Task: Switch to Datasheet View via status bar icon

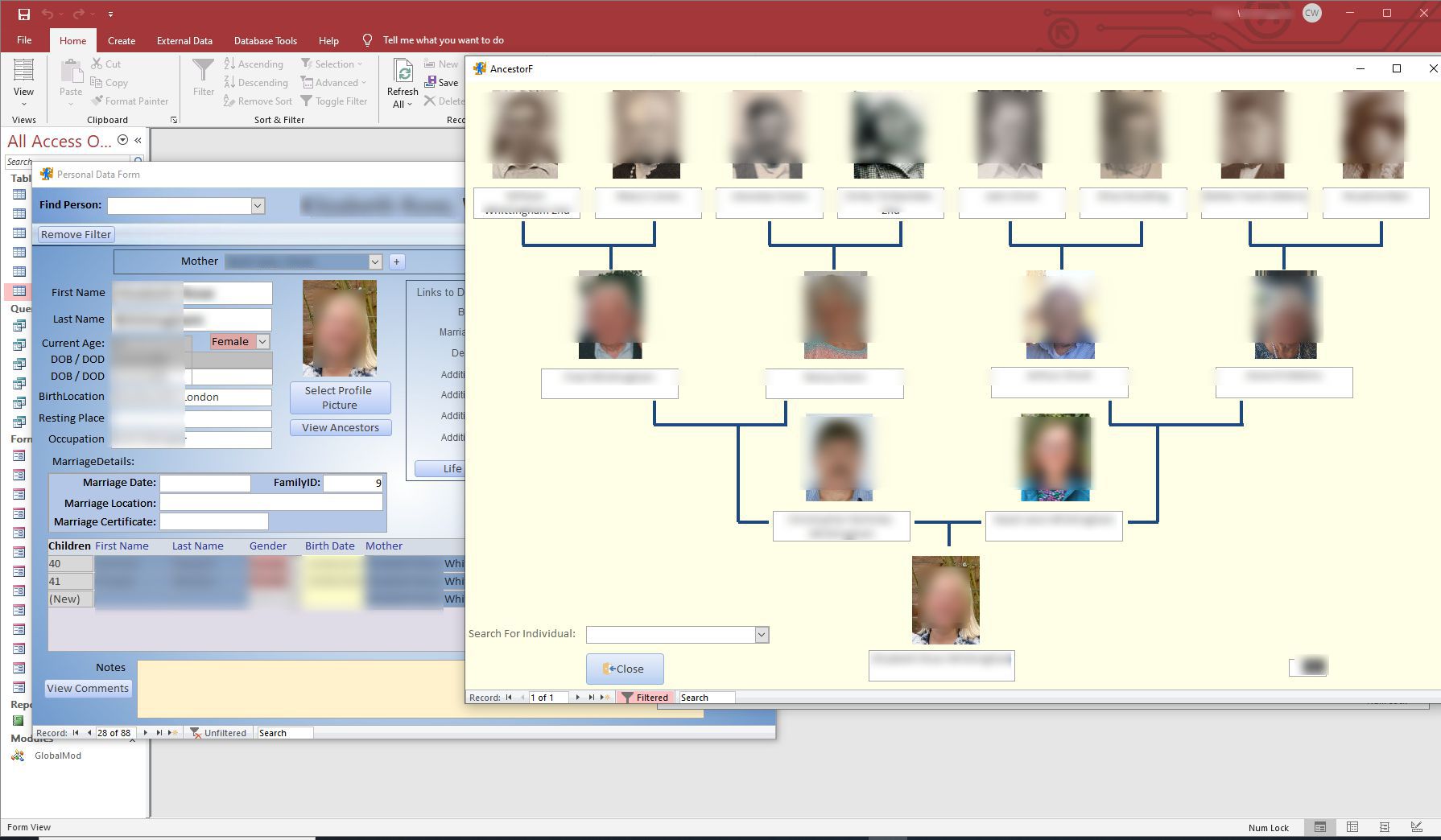Action: (1352, 827)
